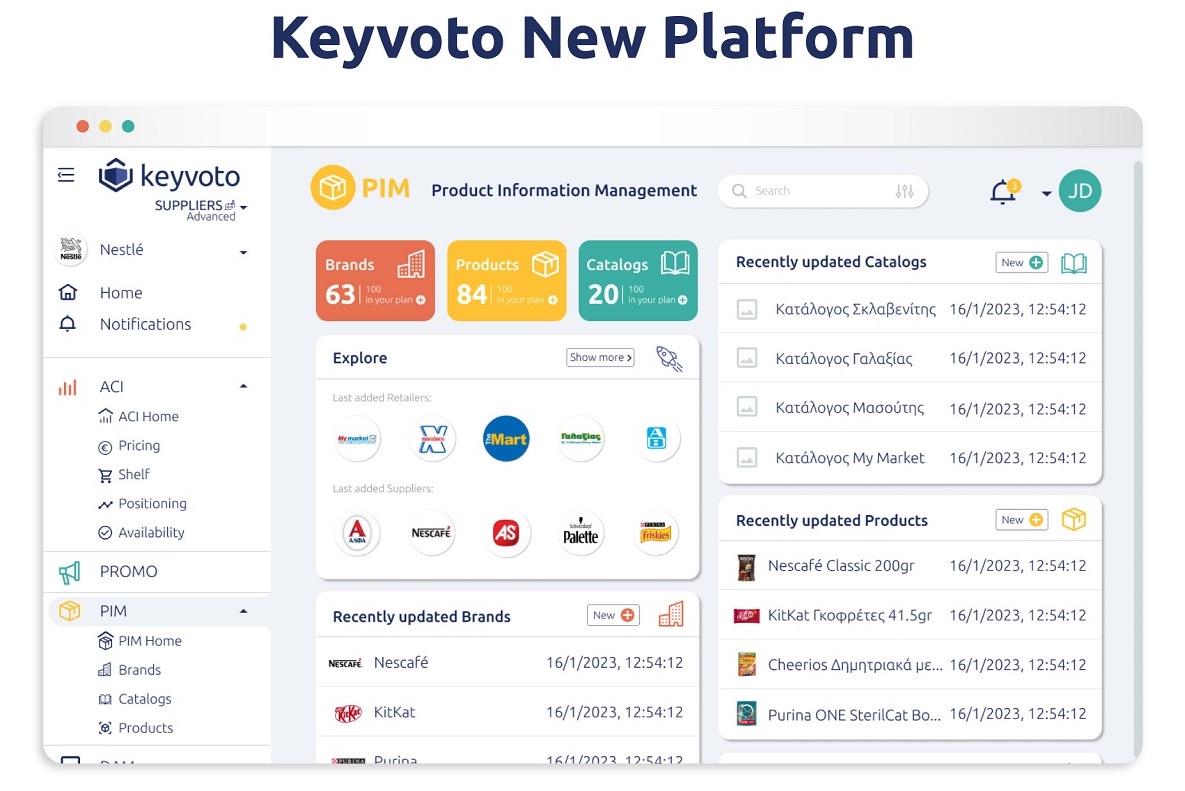The width and height of the screenshot is (1185, 791).
Task: Click the PIM box logo in header
Action: tap(333, 187)
